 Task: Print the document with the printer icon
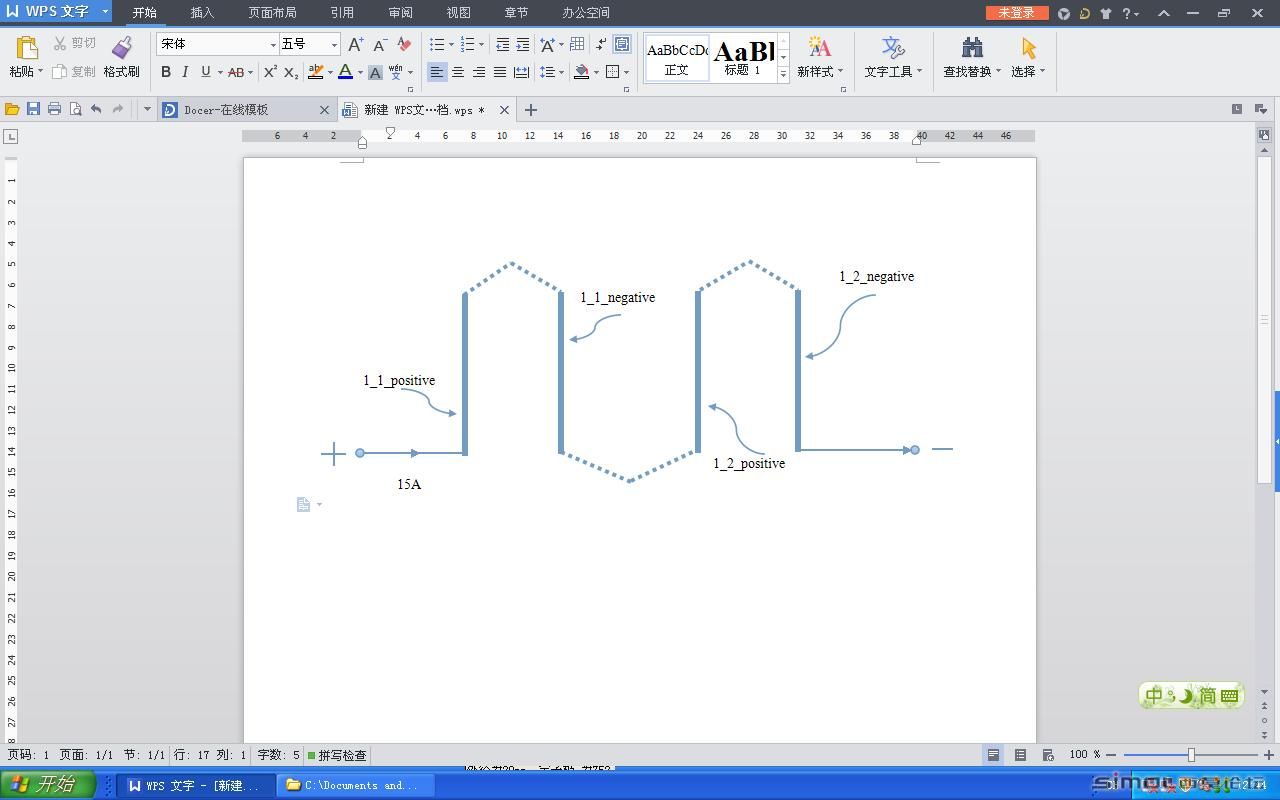(x=54, y=109)
